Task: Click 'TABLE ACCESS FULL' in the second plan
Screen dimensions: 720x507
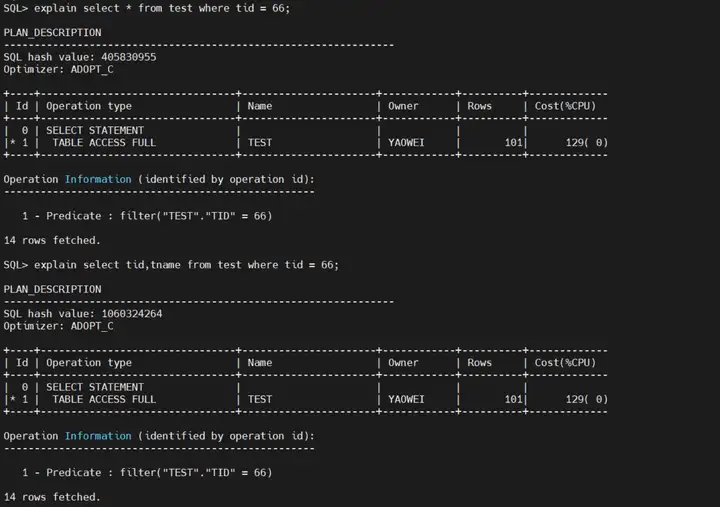Action: 104,399
